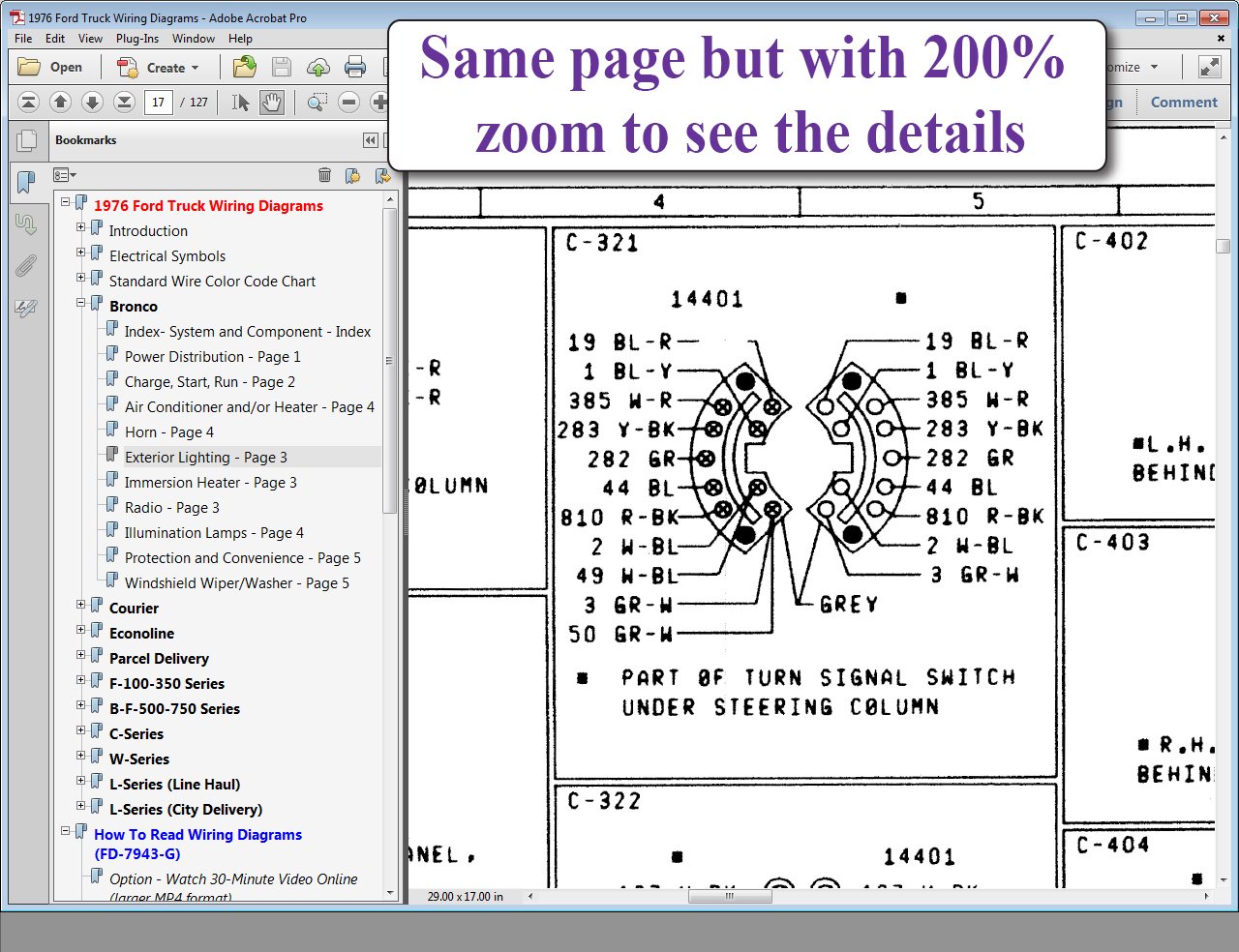This screenshot has width=1239, height=952.
Task: Activate the Hand pan tool
Action: coord(272,102)
